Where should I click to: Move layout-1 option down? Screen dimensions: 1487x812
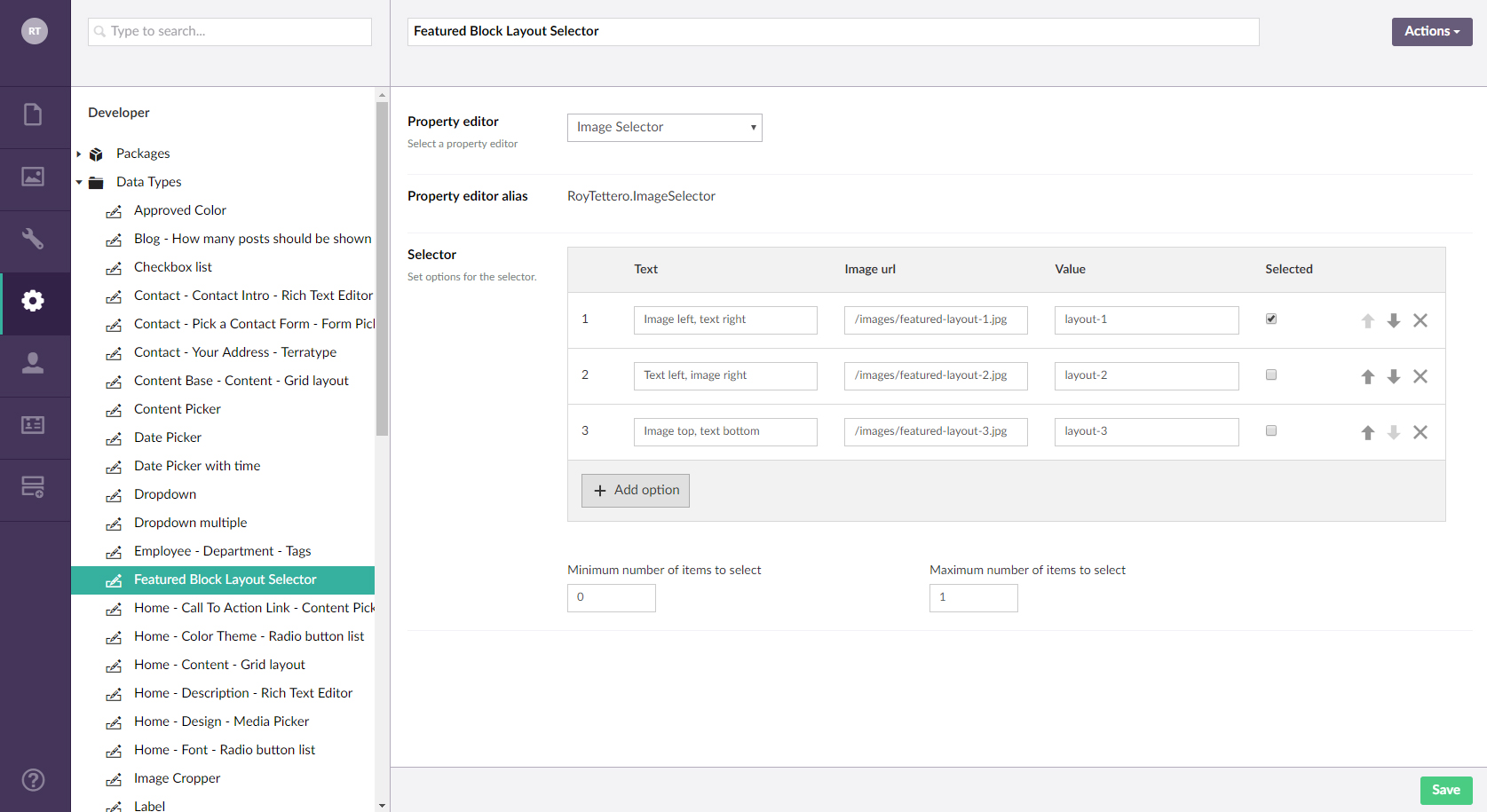point(1394,320)
